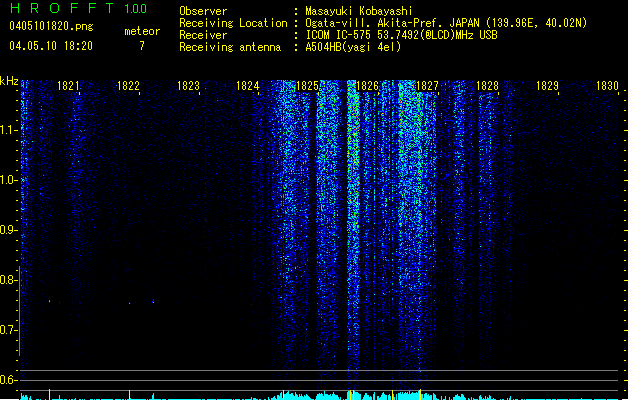This screenshot has width=629, height=400.
Task: Click the ICOM IC-575 receiver text
Action: tap(401, 35)
